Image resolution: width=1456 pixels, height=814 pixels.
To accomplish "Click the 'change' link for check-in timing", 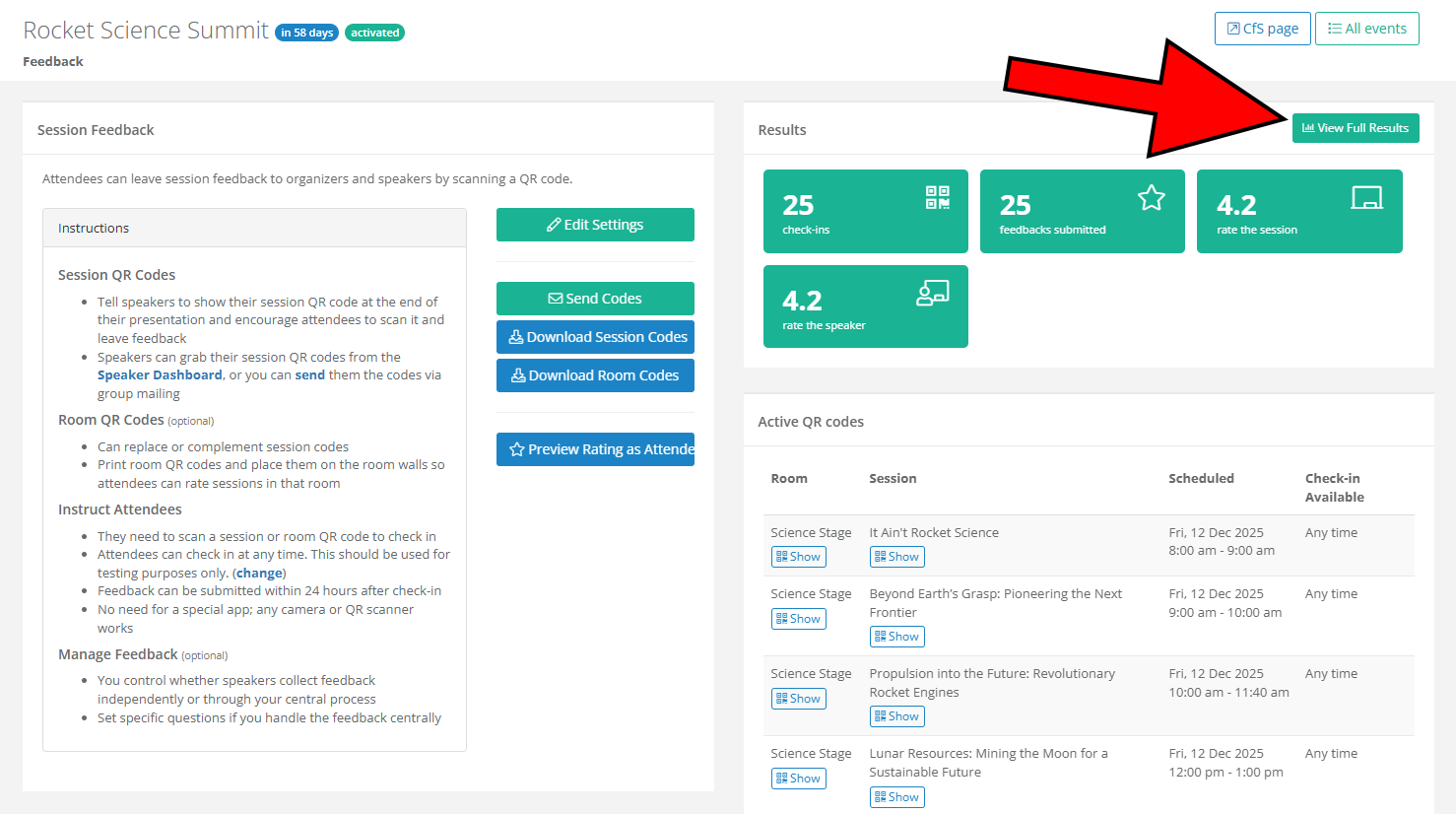I will pos(259,574).
